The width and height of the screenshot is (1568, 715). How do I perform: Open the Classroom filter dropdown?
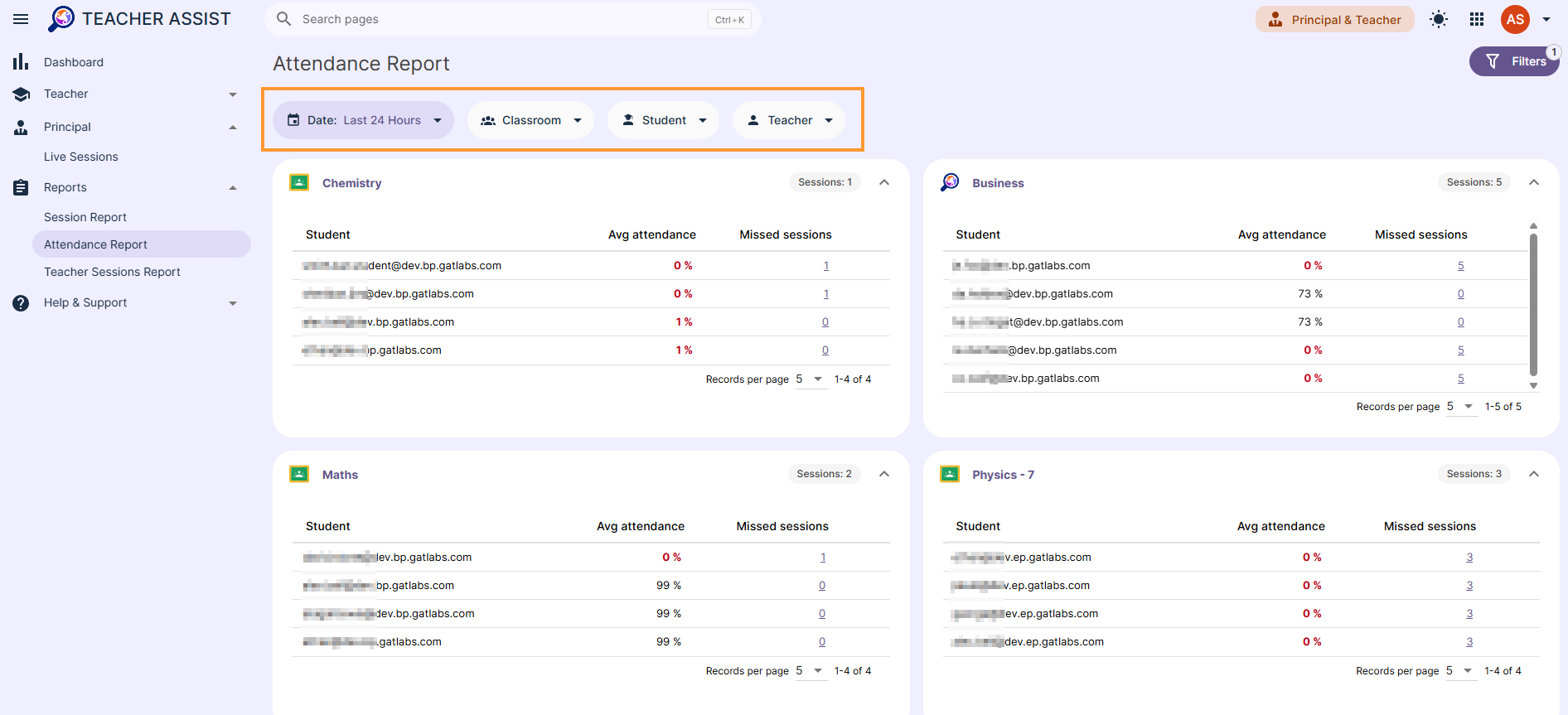tap(530, 120)
